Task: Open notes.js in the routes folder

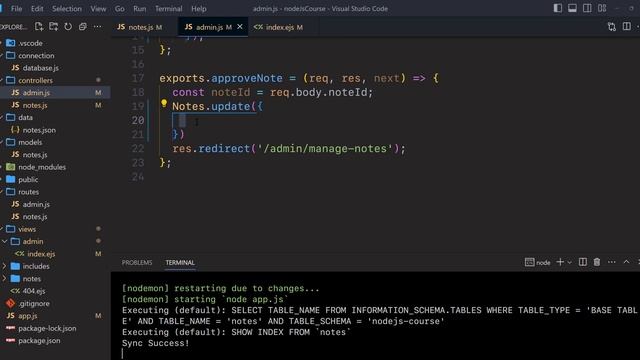Action: [35, 217]
